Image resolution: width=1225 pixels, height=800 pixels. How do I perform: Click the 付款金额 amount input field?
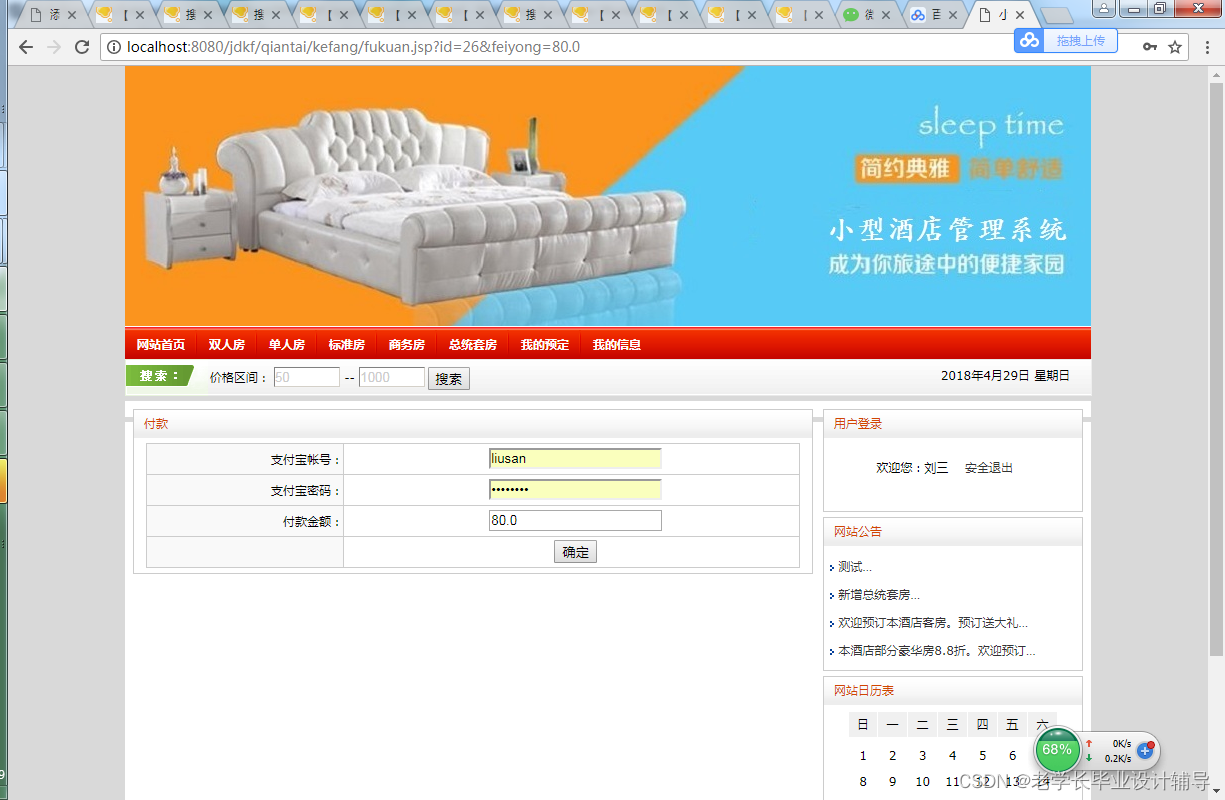(x=575, y=520)
